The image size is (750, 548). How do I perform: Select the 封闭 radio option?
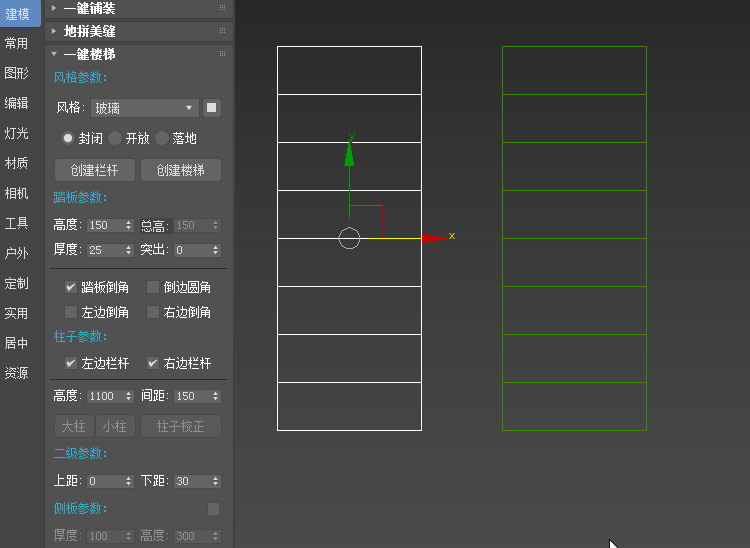click(x=68, y=138)
